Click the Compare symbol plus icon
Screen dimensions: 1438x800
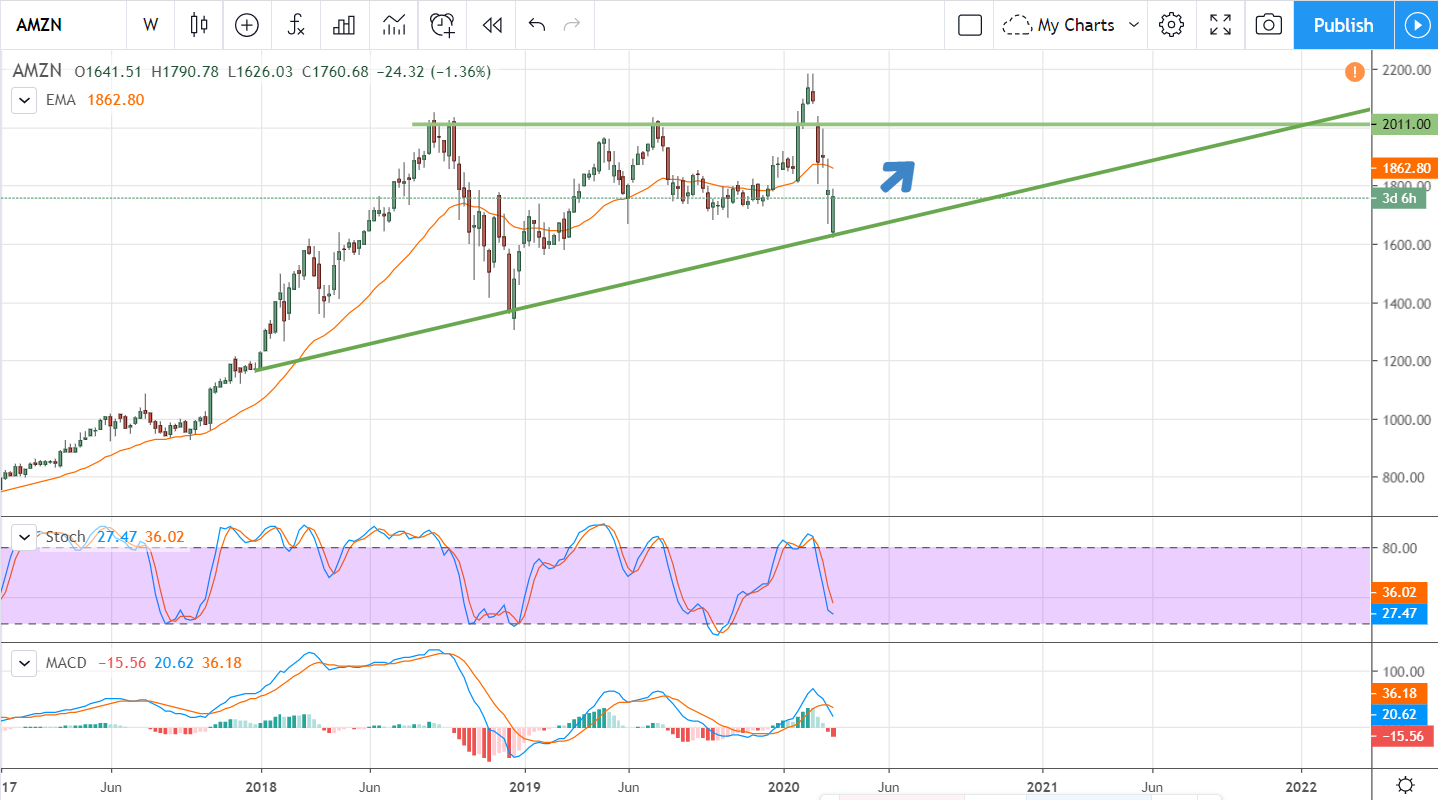point(247,25)
